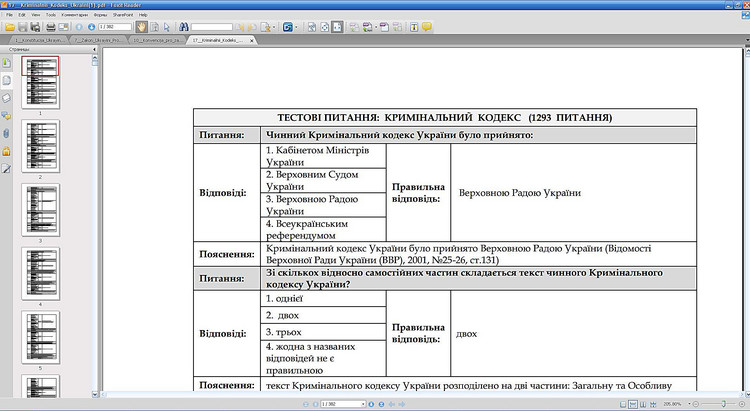Click thumbnail panel scroll-down arrow
This screenshot has height=411, width=750.
[x=95, y=394]
